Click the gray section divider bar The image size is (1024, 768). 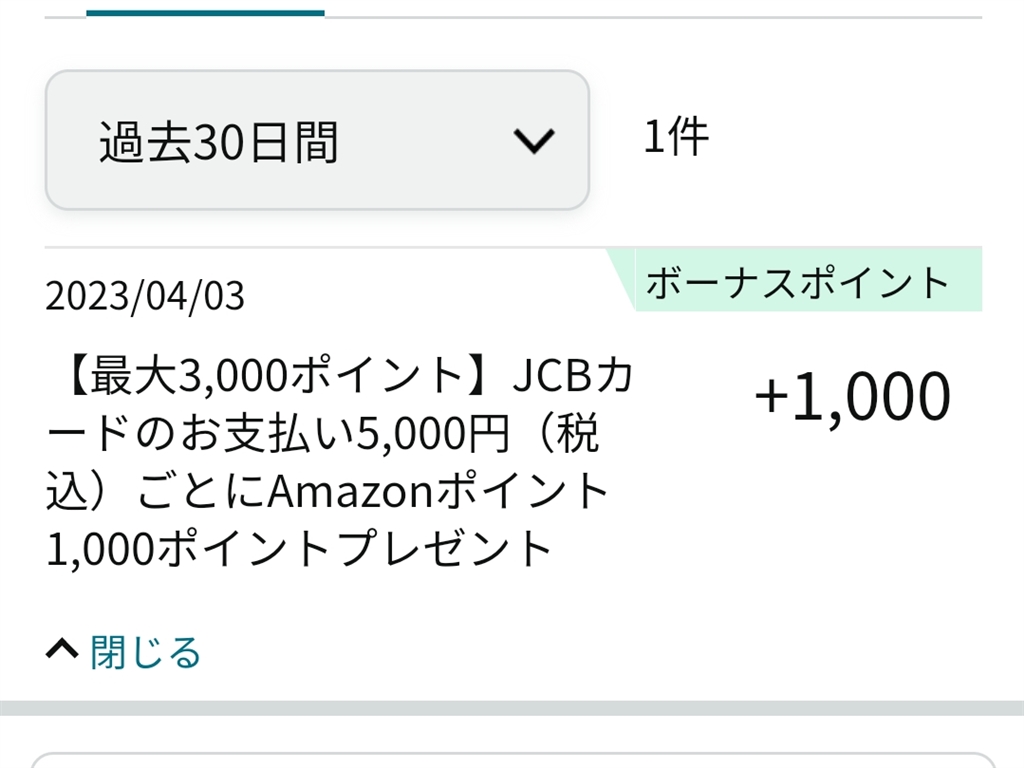(x=512, y=708)
